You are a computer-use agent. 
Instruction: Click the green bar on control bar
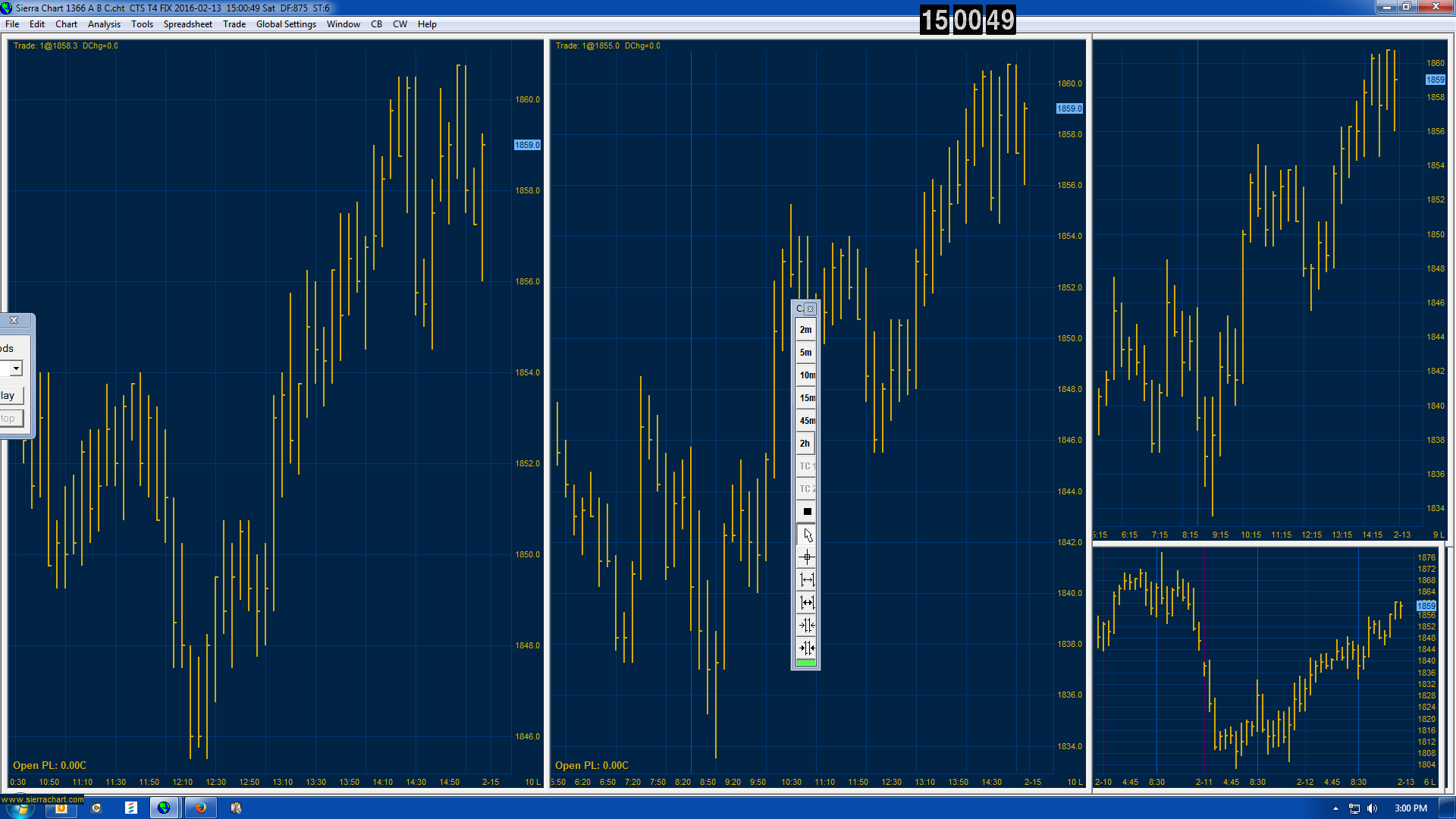(x=805, y=664)
